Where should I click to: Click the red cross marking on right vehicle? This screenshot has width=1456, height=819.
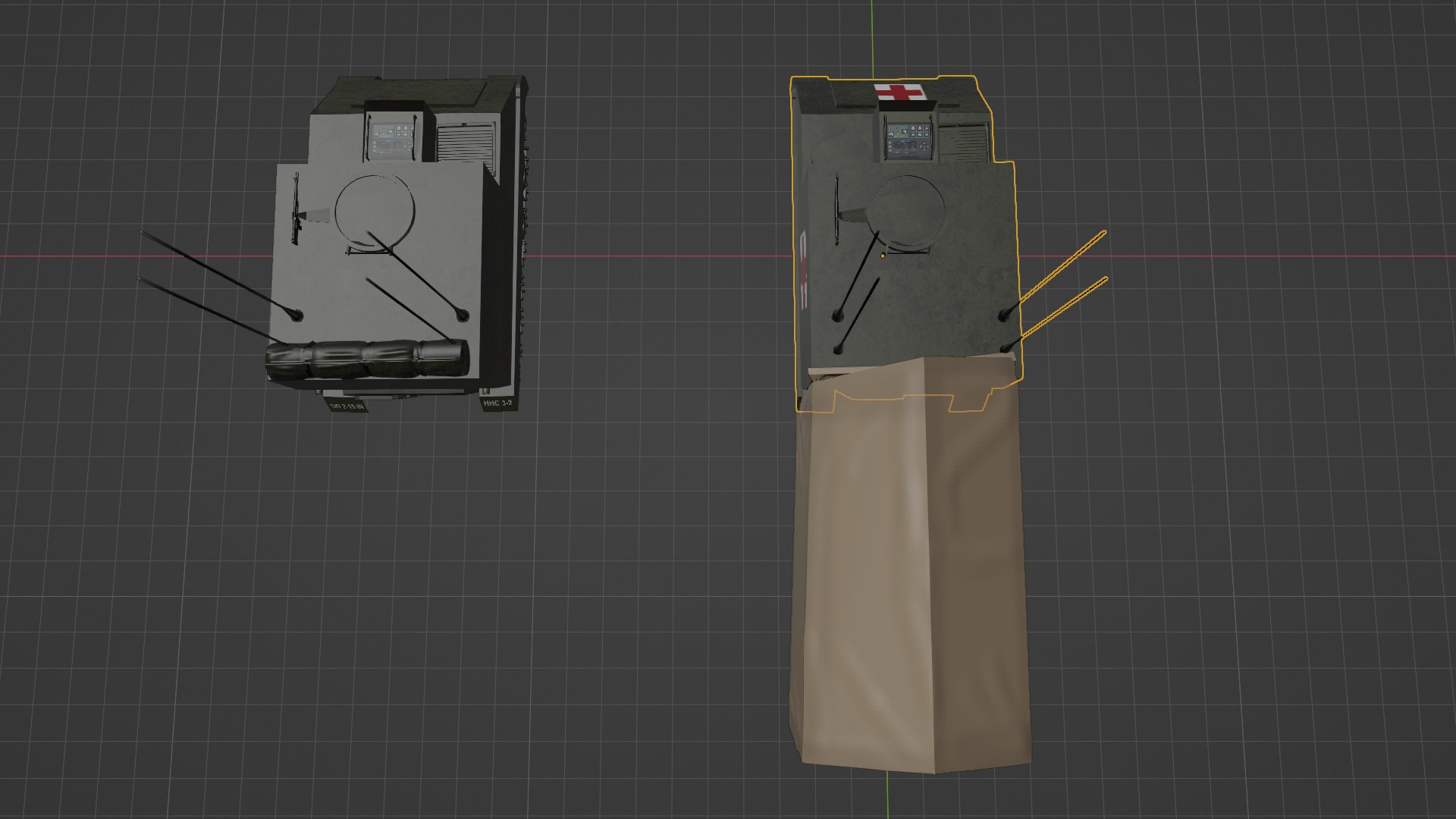tap(899, 93)
